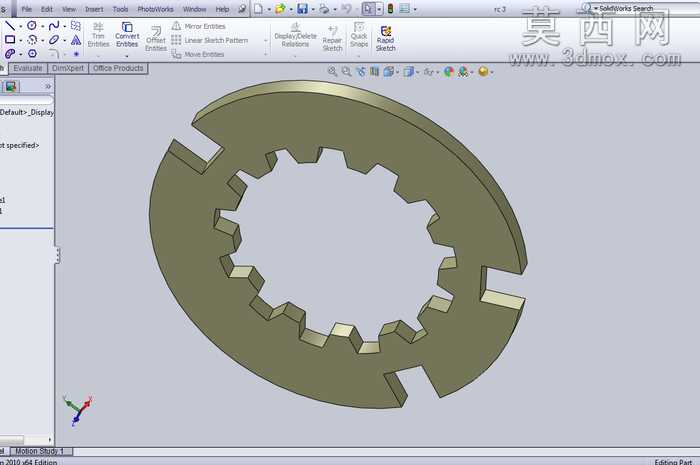700x465 pixels.
Task: Select the Sketch Fillet tool
Action: click(54, 54)
